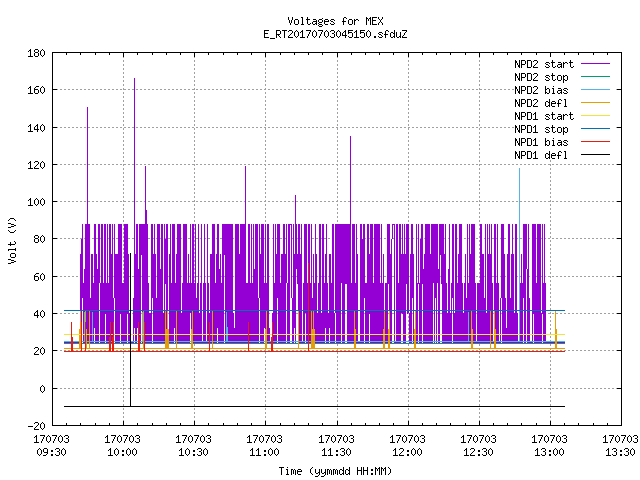Select the NPD1 start legend label
The image size is (640, 480).
click(544, 116)
